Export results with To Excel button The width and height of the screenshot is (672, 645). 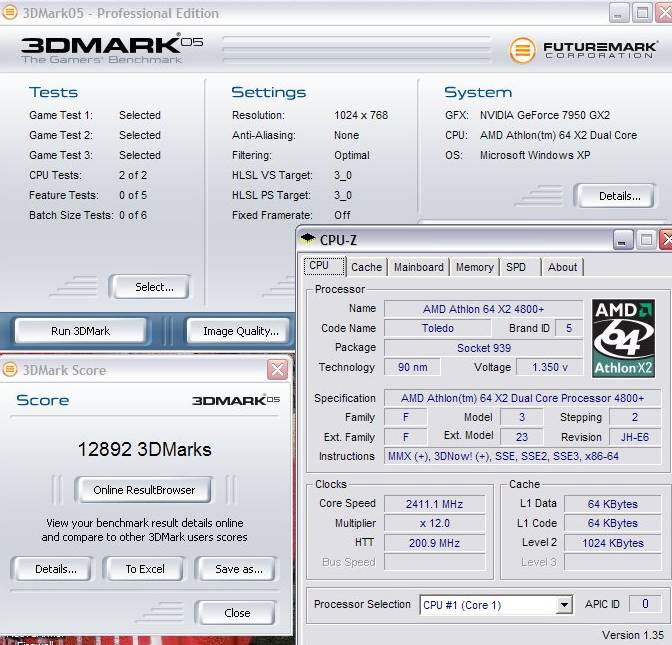[144, 569]
